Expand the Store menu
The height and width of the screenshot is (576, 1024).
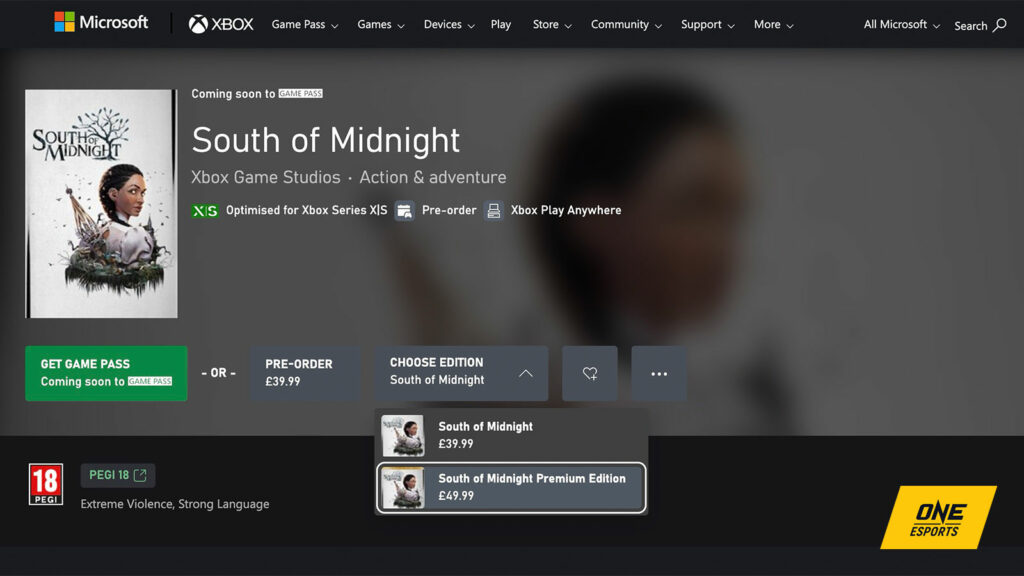tap(552, 25)
